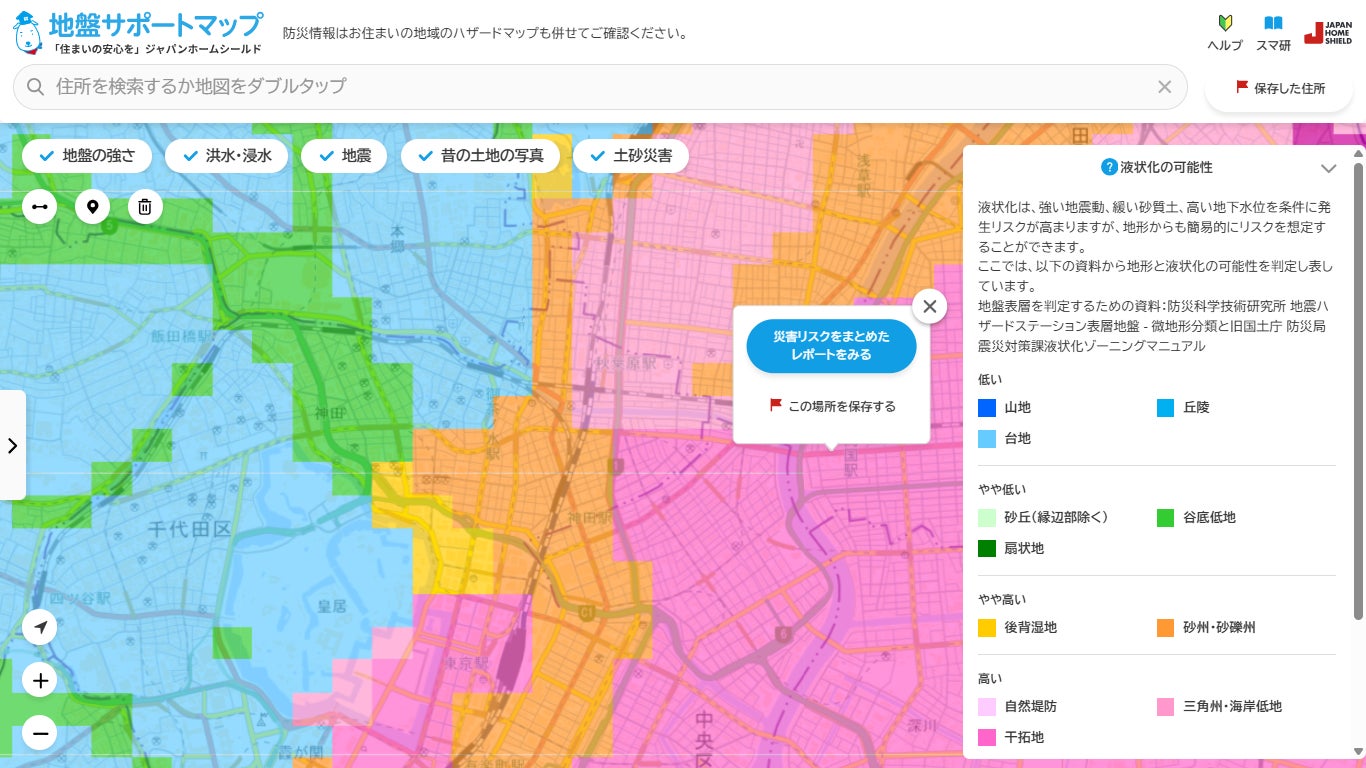Toggle the 土砂災害 layer

point(631,156)
